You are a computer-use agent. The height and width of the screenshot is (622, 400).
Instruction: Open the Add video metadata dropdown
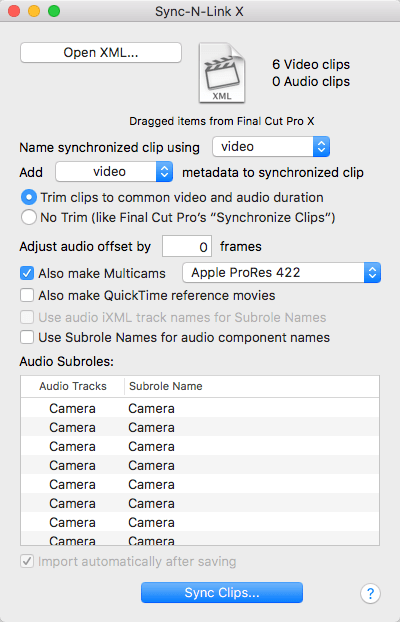pyautogui.click(x=114, y=172)
